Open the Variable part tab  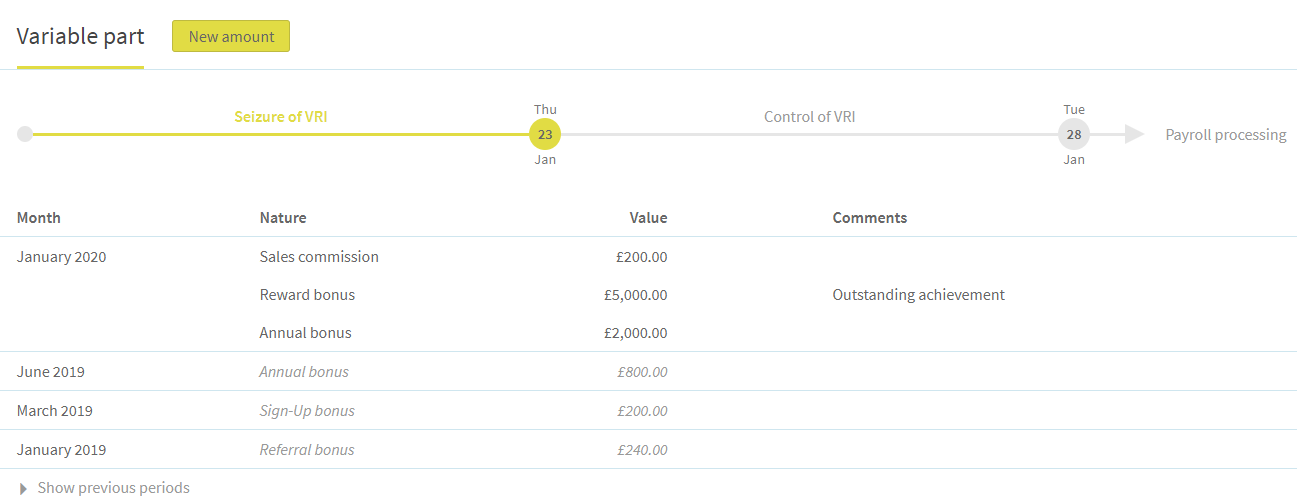point(80,37)
